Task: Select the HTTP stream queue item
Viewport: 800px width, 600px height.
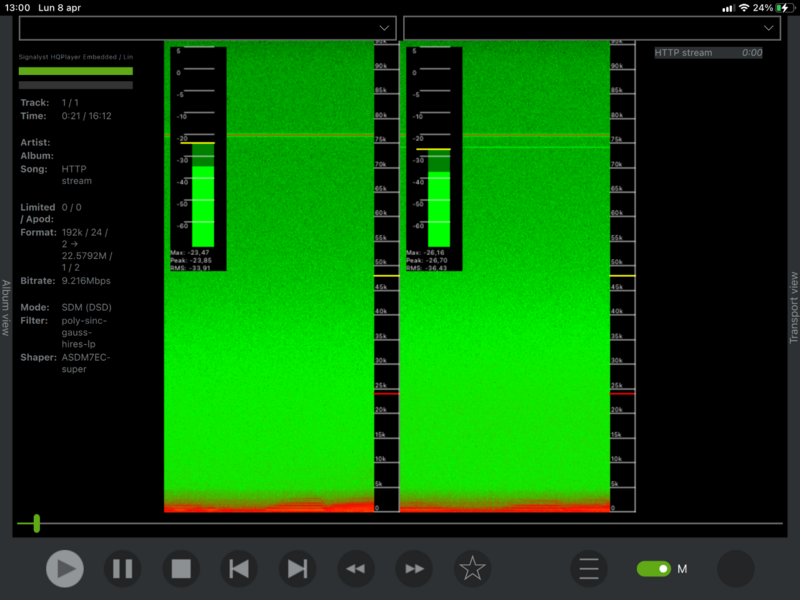Action: point(708,53)
